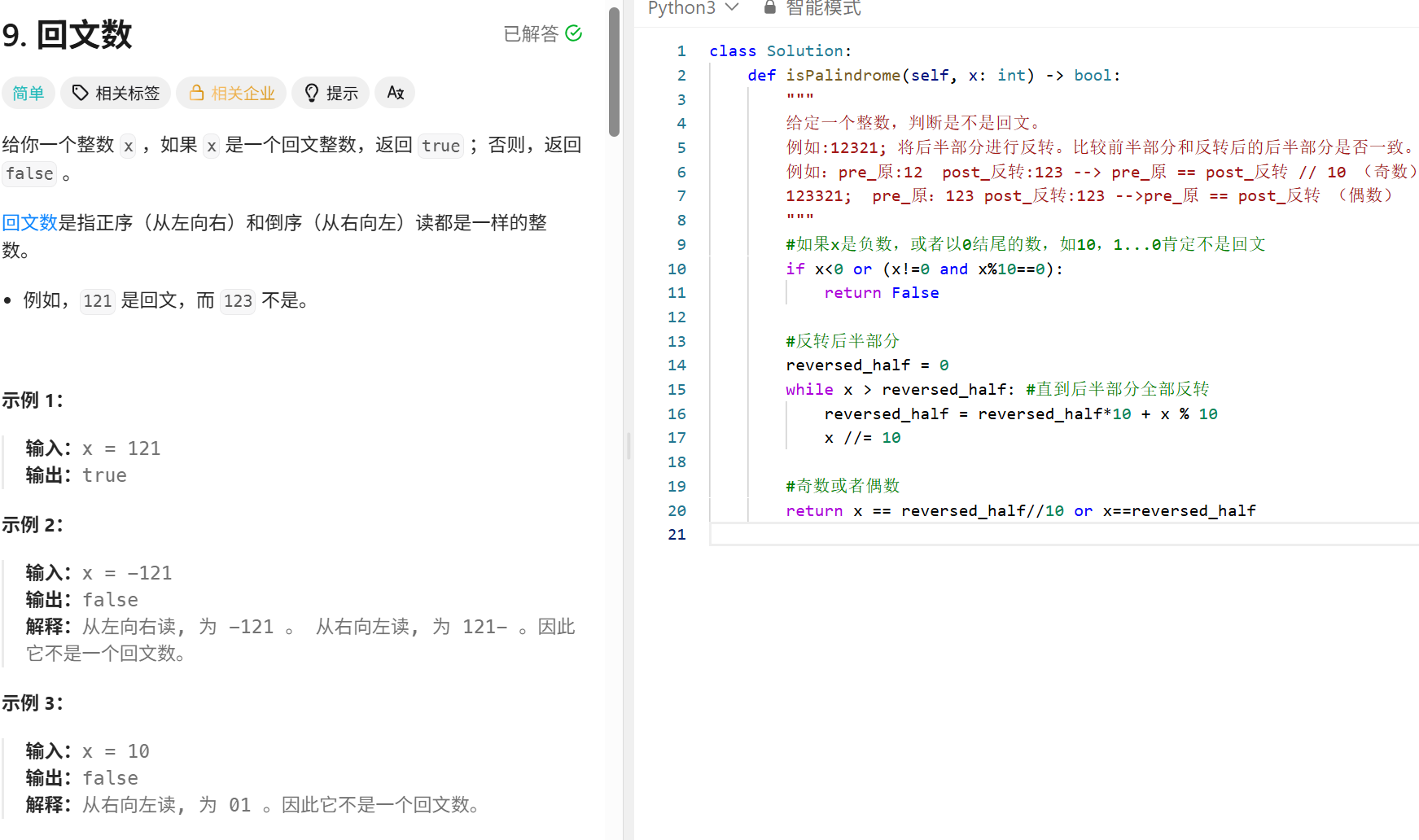Click the description panel vertical scrollbar
Screen dimensions: 1419x840
pos(615,72)
